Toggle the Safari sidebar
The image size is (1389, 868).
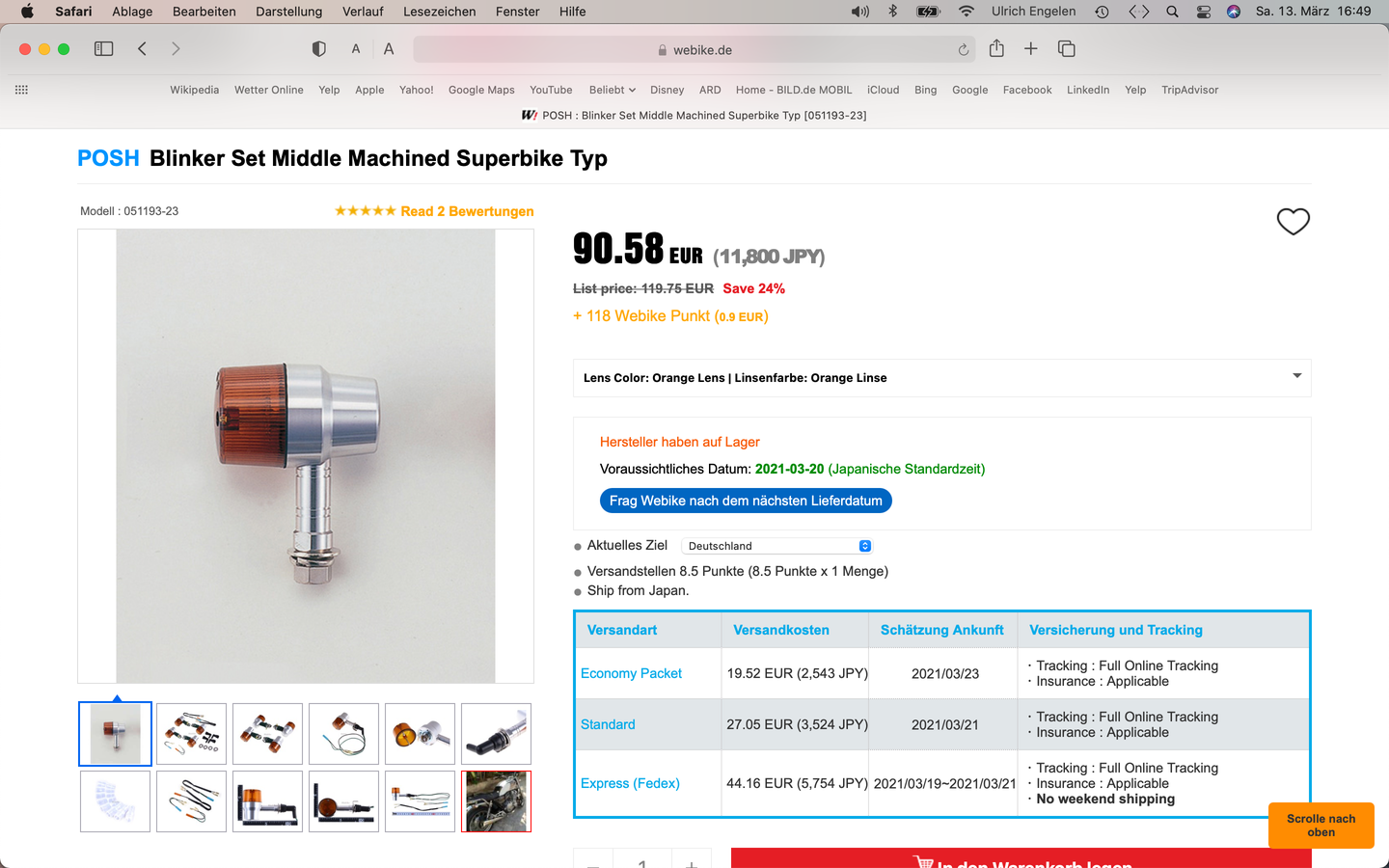[103, 49]
